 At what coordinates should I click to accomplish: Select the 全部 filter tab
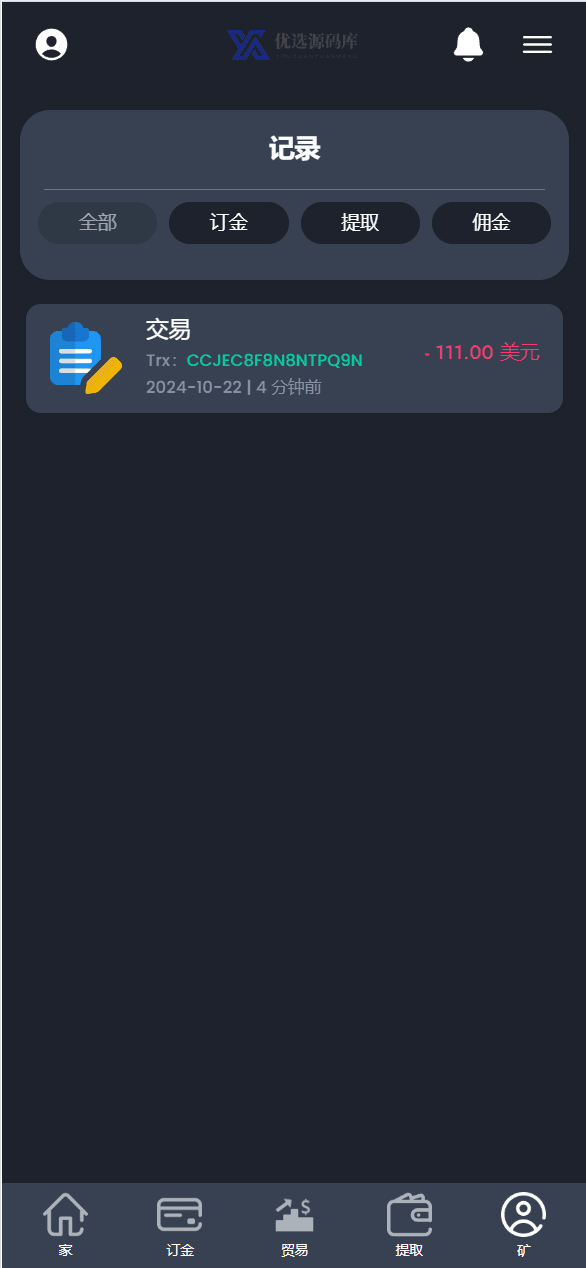point(97,223)
